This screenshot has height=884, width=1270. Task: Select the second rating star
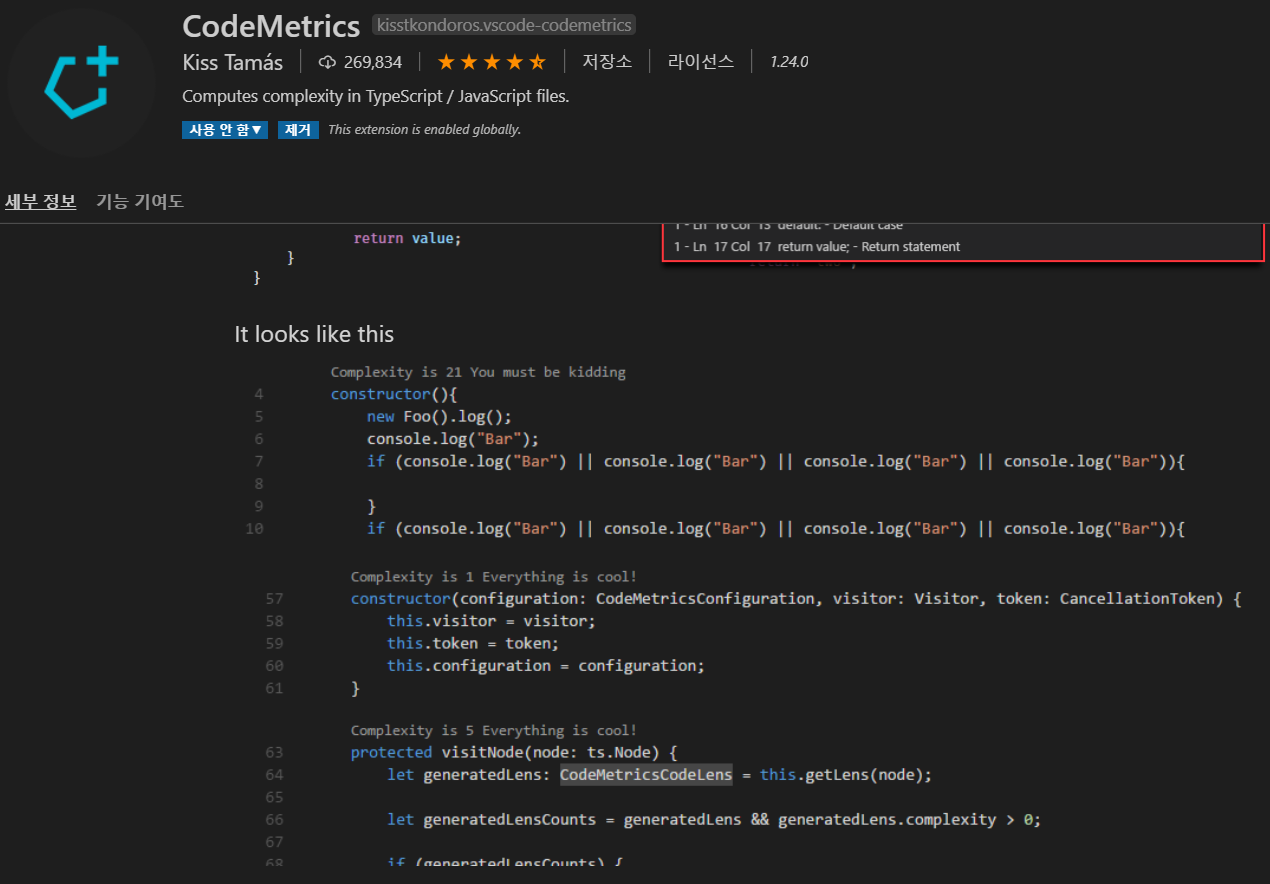(x=469, y=61)
